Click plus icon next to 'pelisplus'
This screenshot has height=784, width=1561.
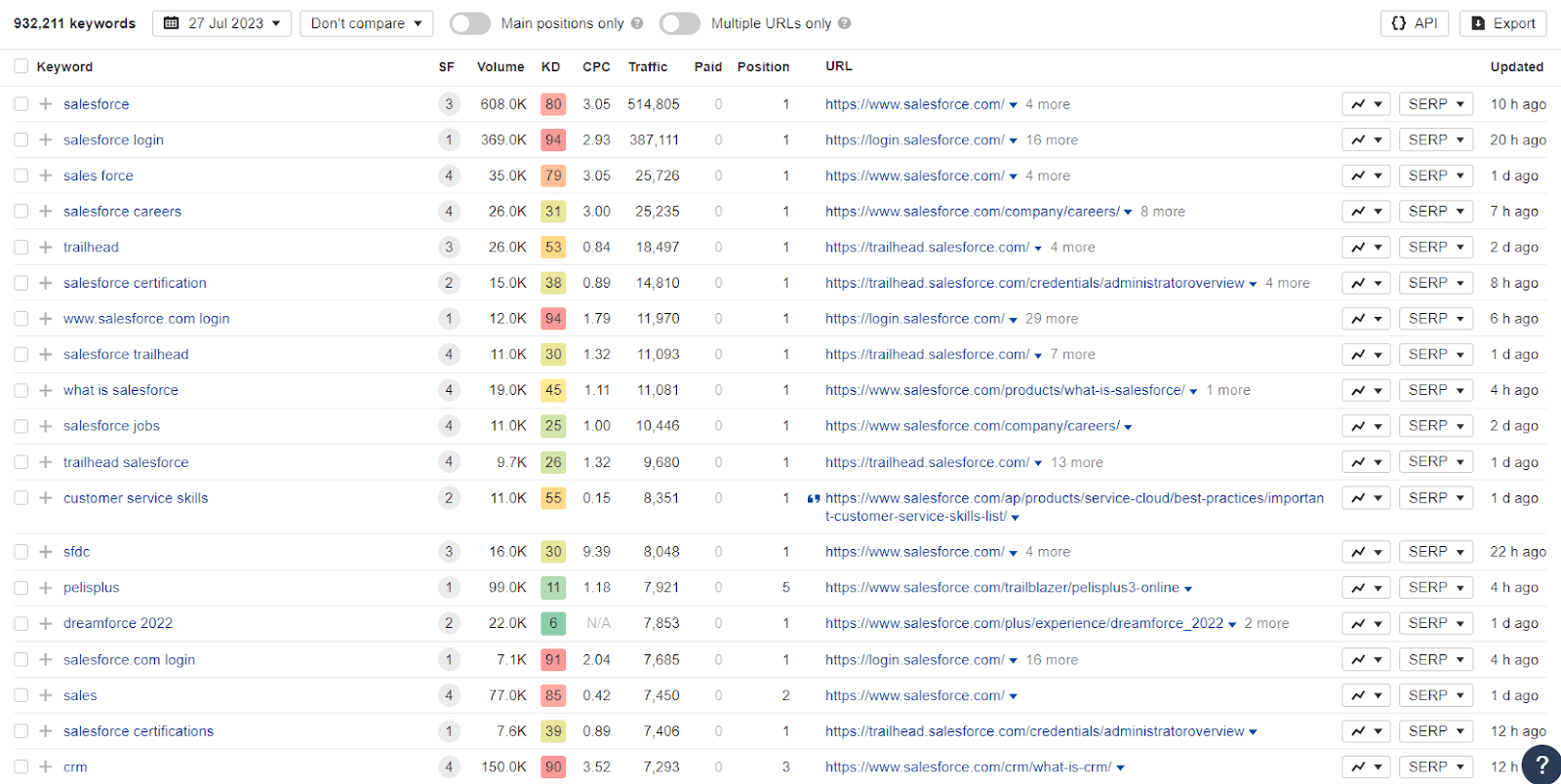[45, 588]
